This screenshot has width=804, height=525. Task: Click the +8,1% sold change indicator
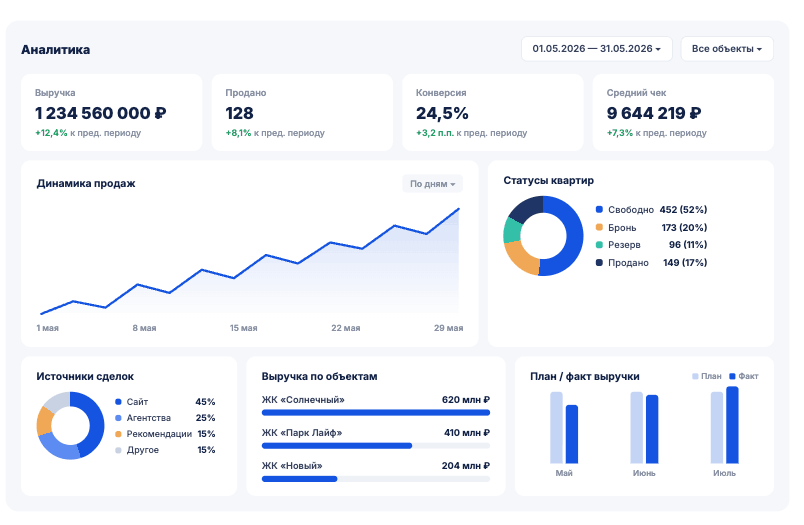[x=238, y=133]
